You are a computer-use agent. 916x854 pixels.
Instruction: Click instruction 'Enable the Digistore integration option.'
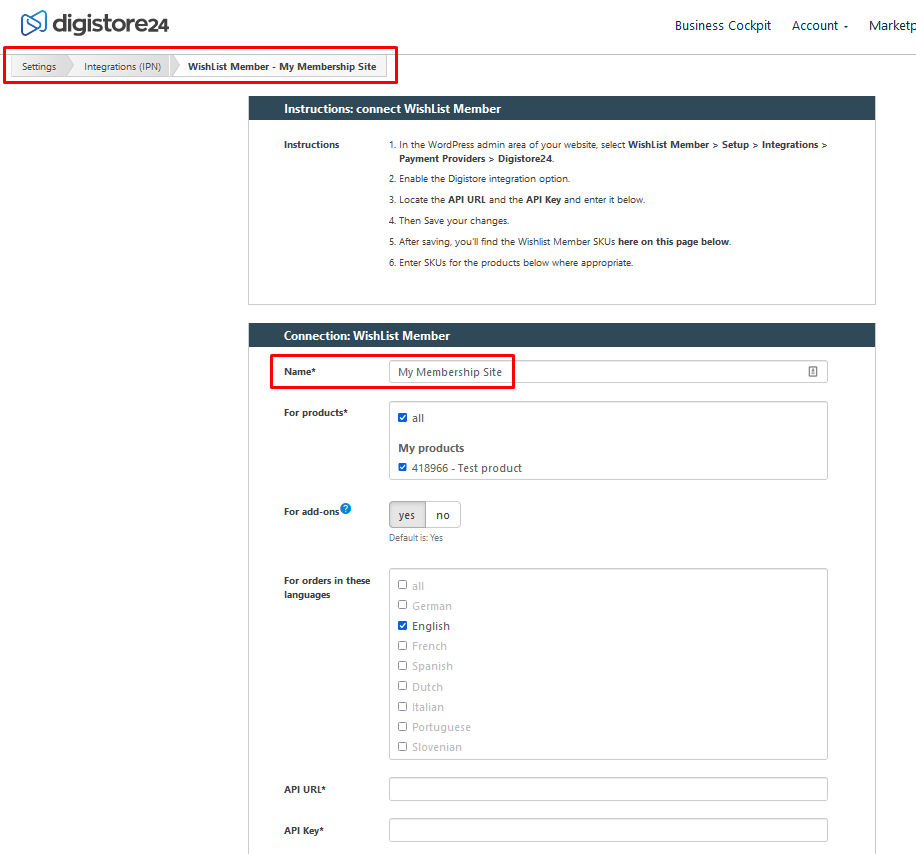click(x=484, y=179)
